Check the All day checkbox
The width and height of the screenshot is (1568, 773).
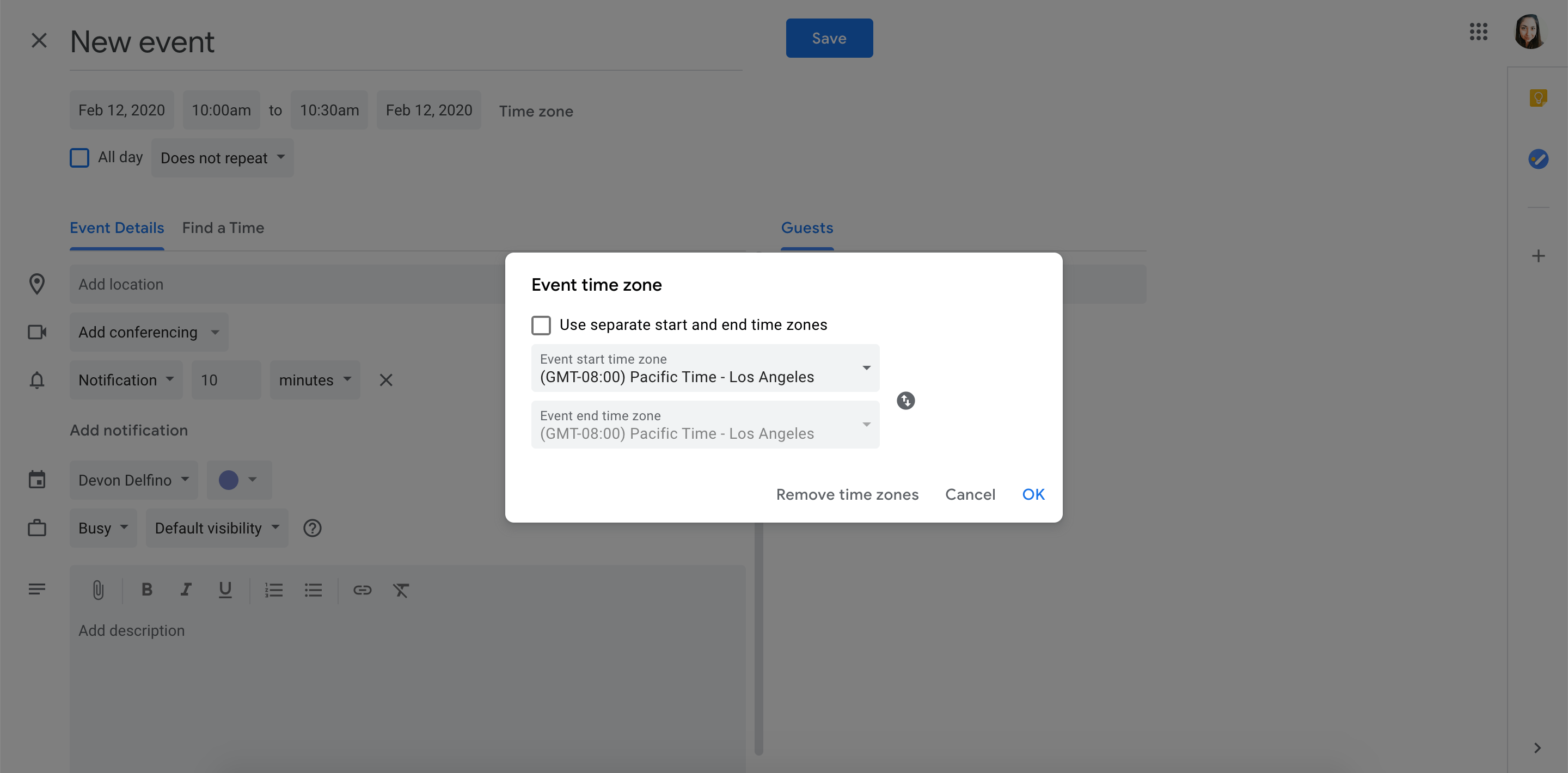point(79,158)
